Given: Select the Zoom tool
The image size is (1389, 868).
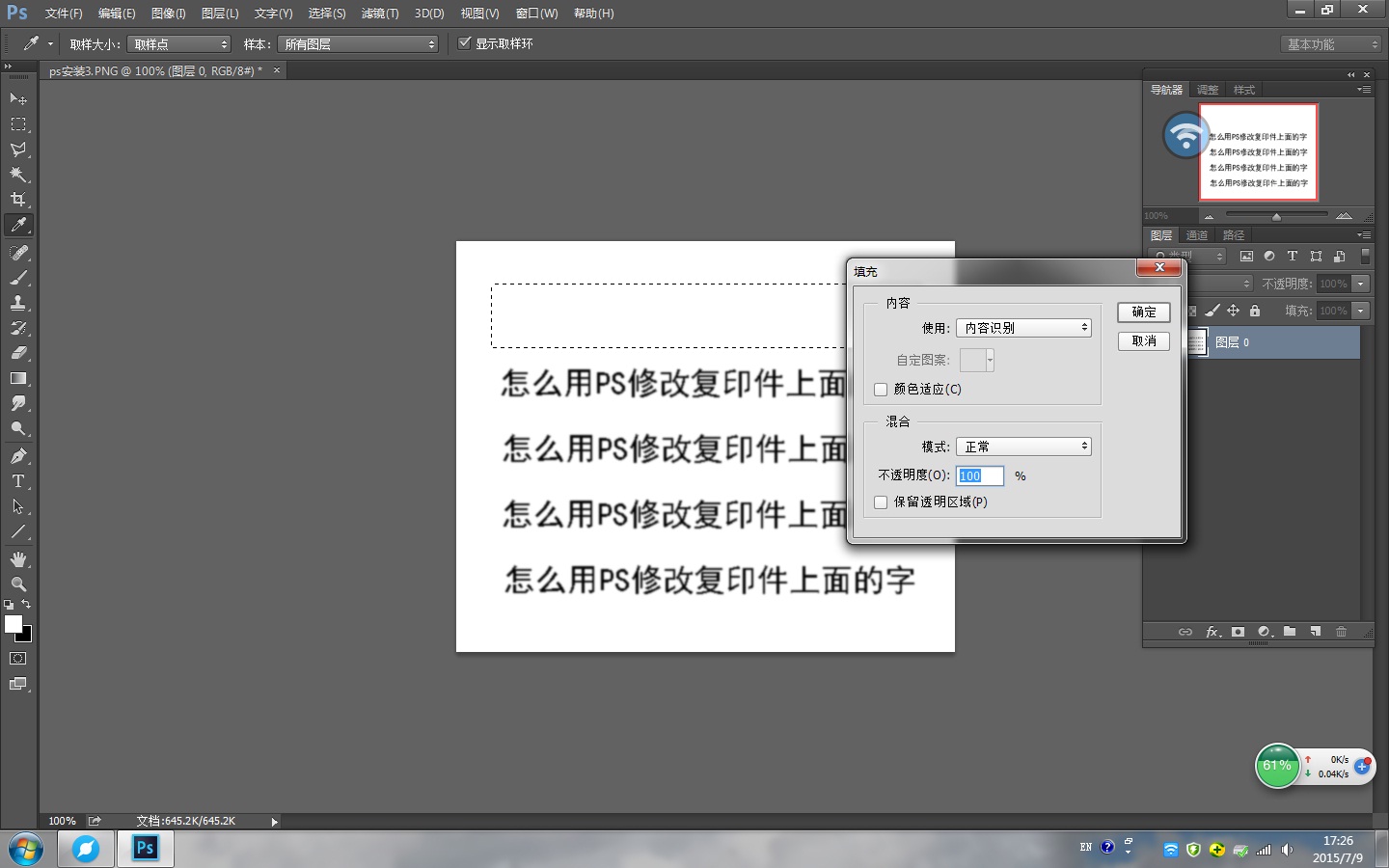Looking at the screenshot, I should coord(18,584).
